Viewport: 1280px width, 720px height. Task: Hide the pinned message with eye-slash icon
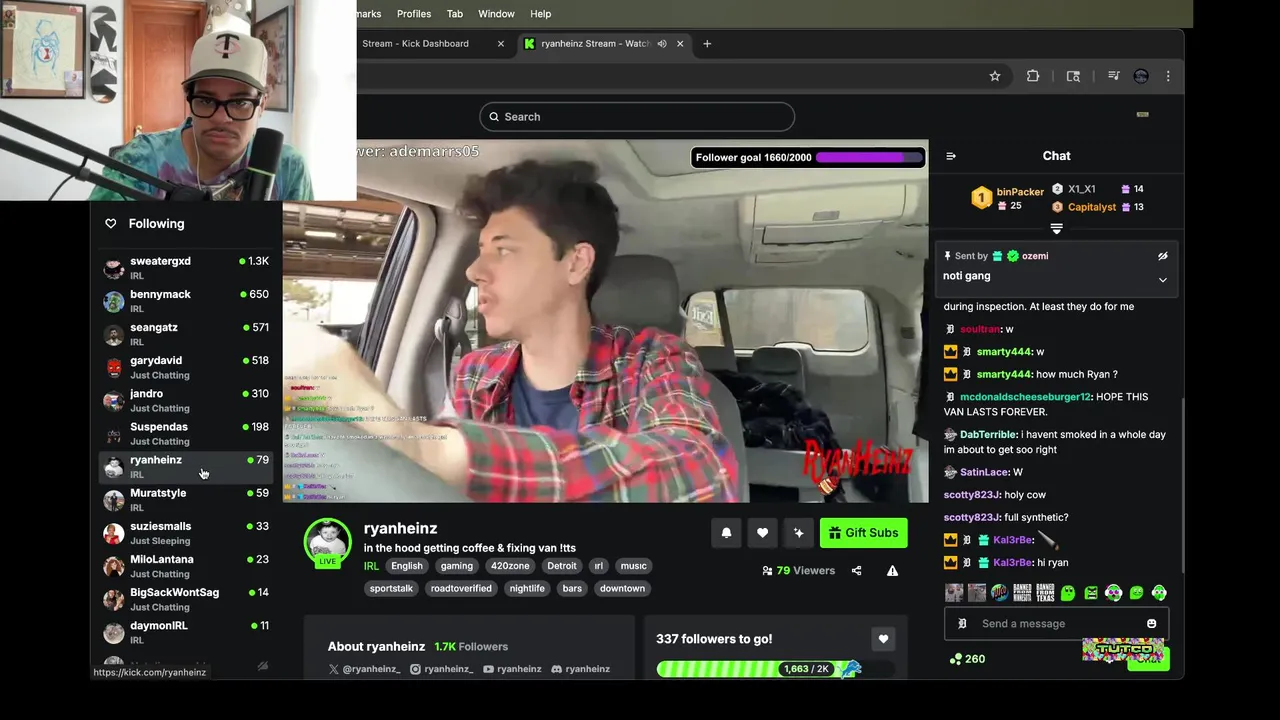1162,256
